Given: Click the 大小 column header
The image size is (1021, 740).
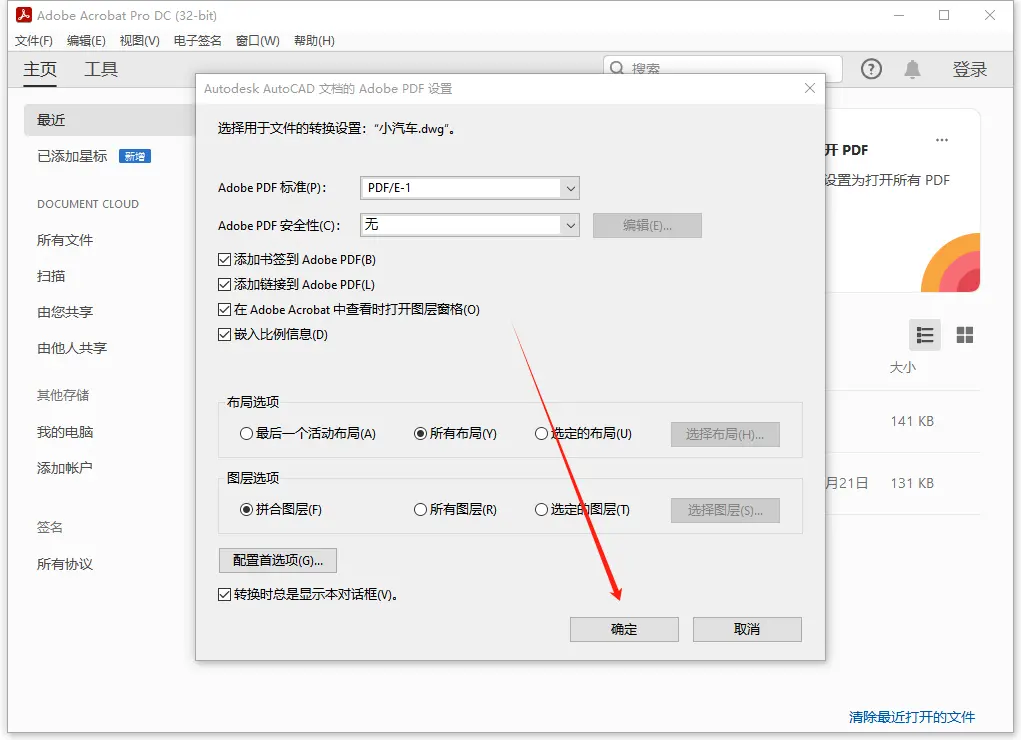Looking at the screenshot, I should 902,367.
